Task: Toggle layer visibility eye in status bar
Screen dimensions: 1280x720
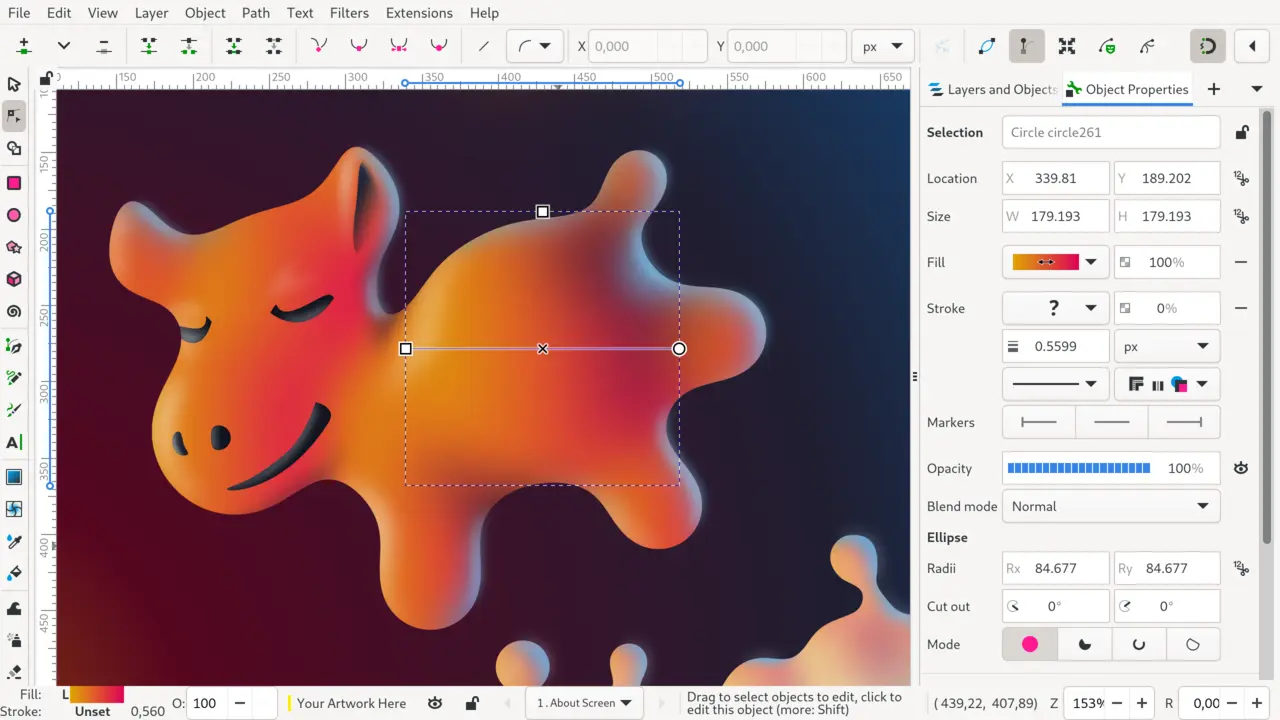Action: [435, 703]
